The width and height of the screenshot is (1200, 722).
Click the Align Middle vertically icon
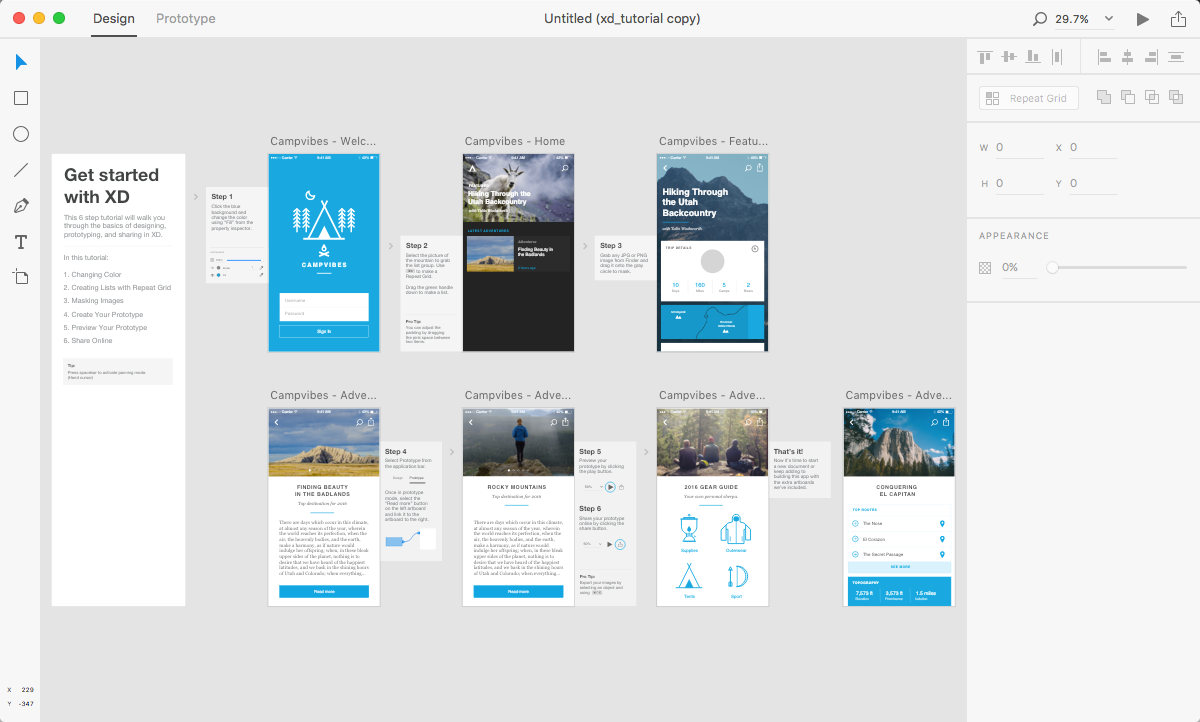coord(1009,57)
